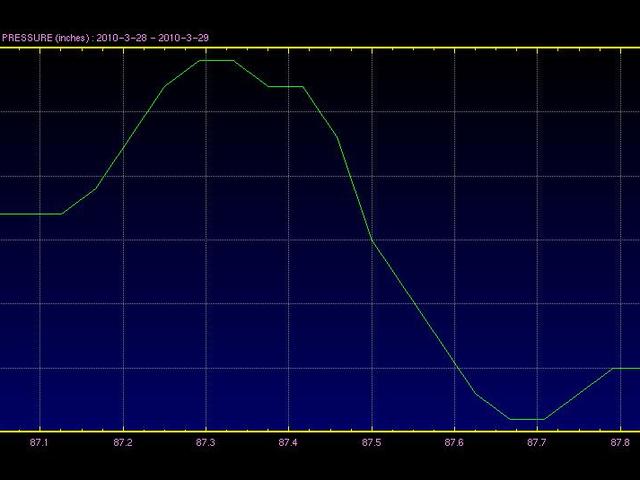
Task: Select the 87.1 axis label
Action: [39, 442]
